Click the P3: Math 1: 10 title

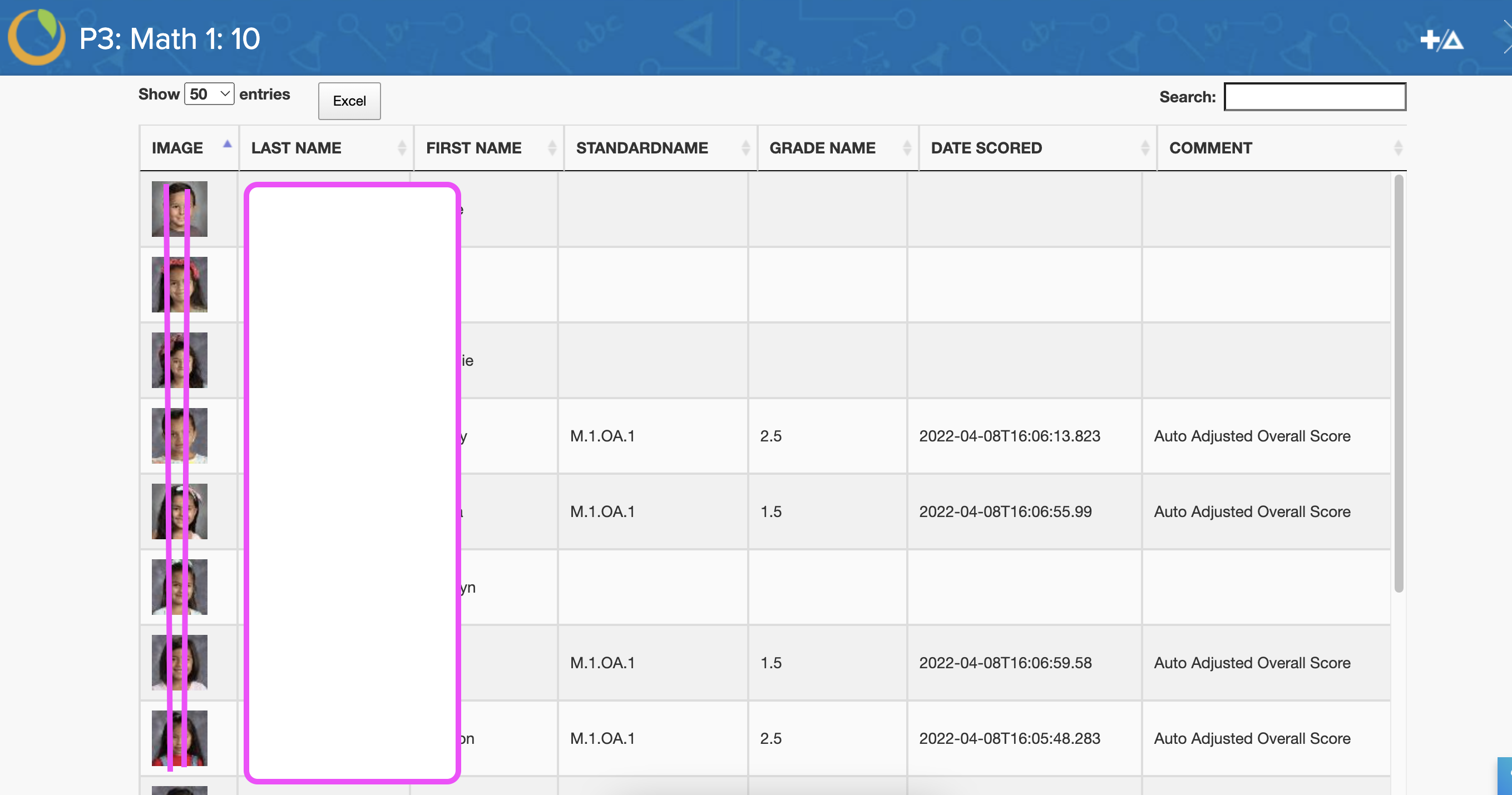pos(169,39)
